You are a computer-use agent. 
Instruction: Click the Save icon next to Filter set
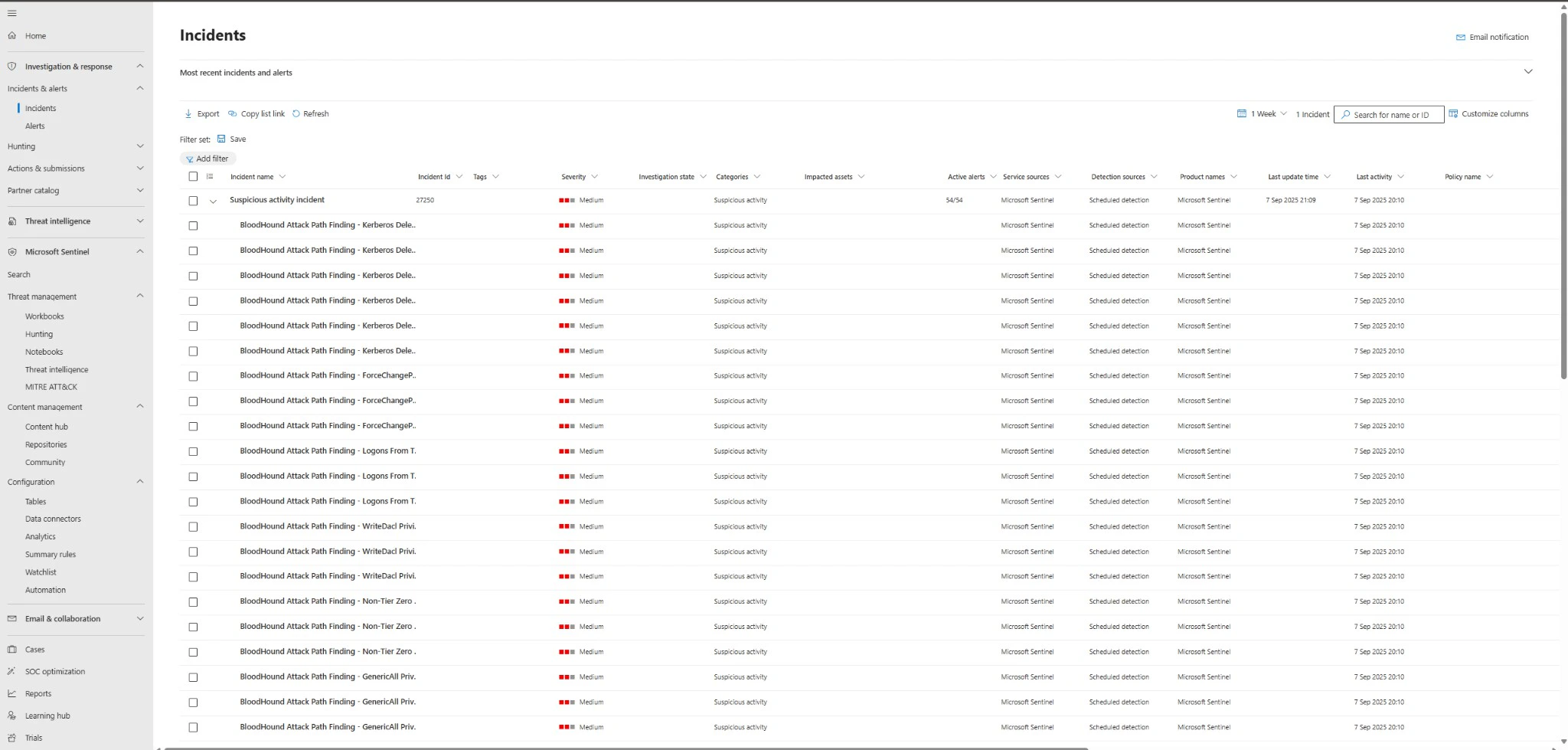(x=220, y=139)
